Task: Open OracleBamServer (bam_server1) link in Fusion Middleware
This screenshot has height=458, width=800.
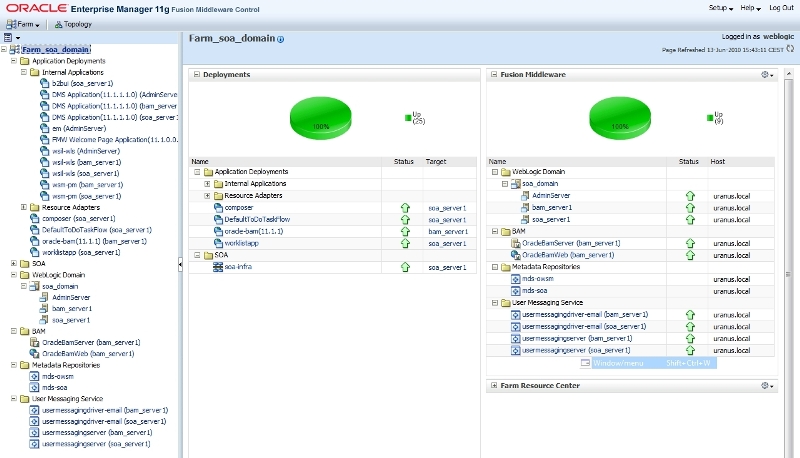Action: [571, 243]
